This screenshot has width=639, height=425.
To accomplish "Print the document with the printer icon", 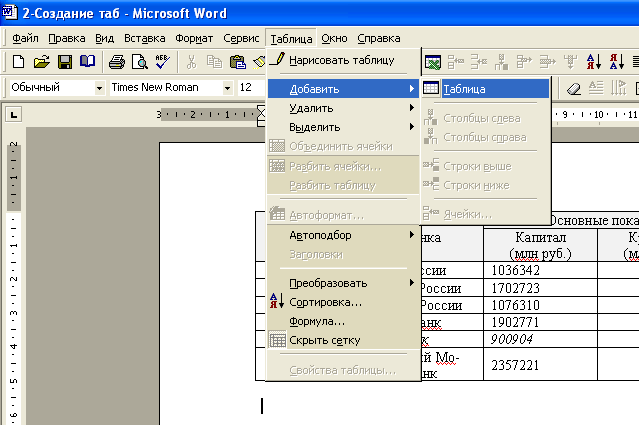I will coord(116,62).
